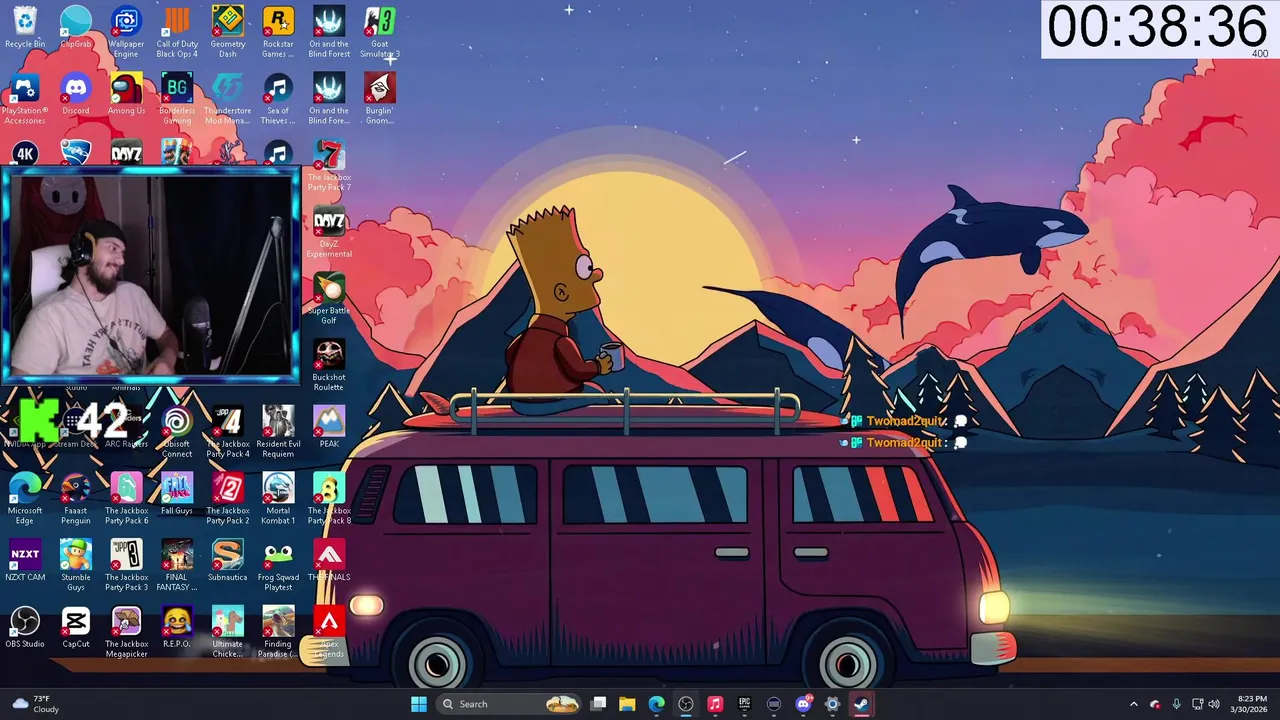
Task: Select the Ultimate Chicken Horse icon
Action: point(227,634)
